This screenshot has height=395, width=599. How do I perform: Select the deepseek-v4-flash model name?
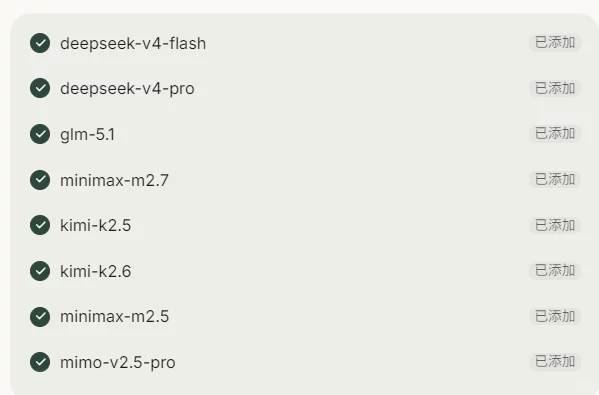pos(133,43)
